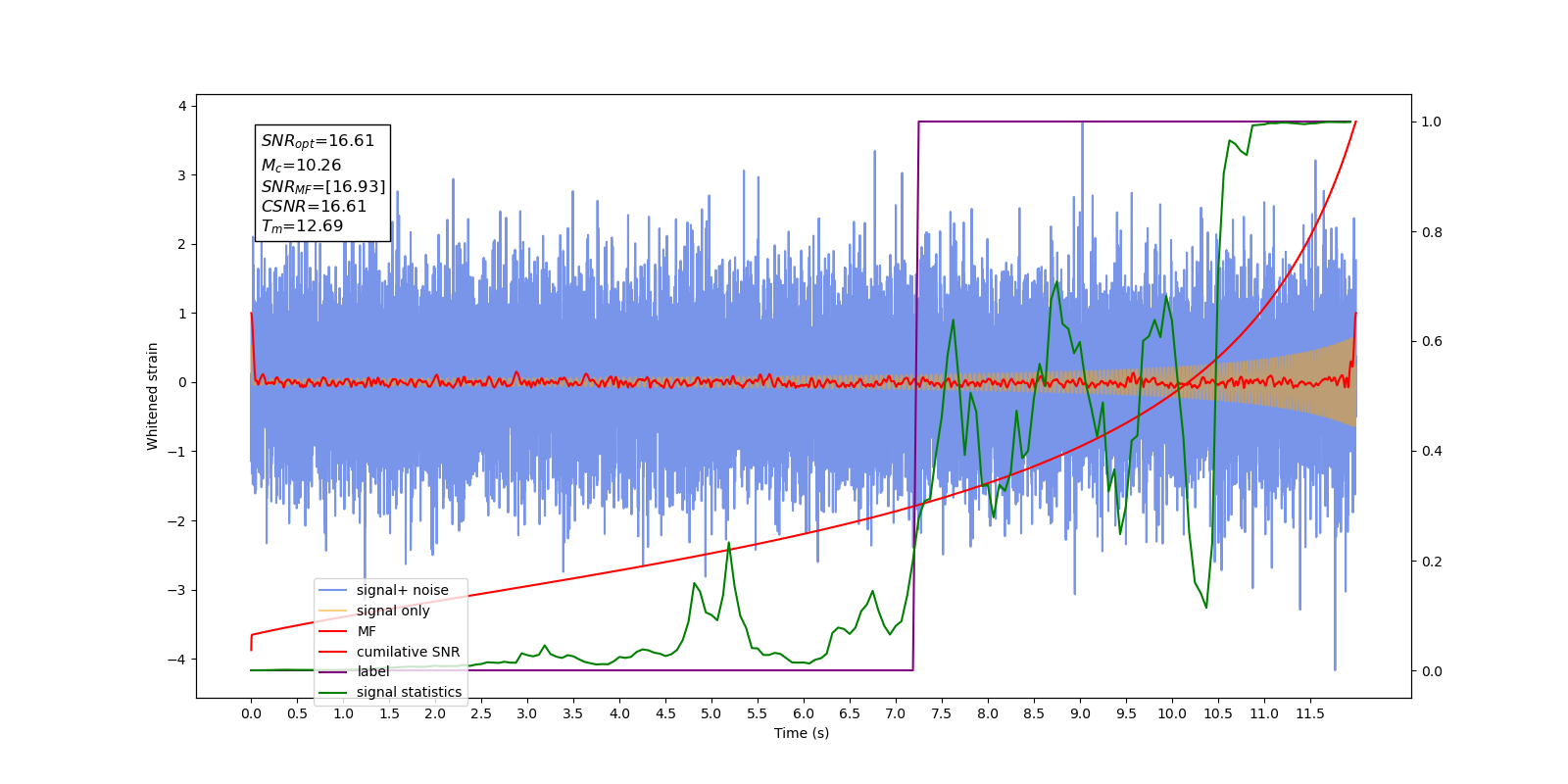Click the SNRMF=[16.93] annotation text
The width and height of the screenshot is (1568, 784).
pos(323,186)
